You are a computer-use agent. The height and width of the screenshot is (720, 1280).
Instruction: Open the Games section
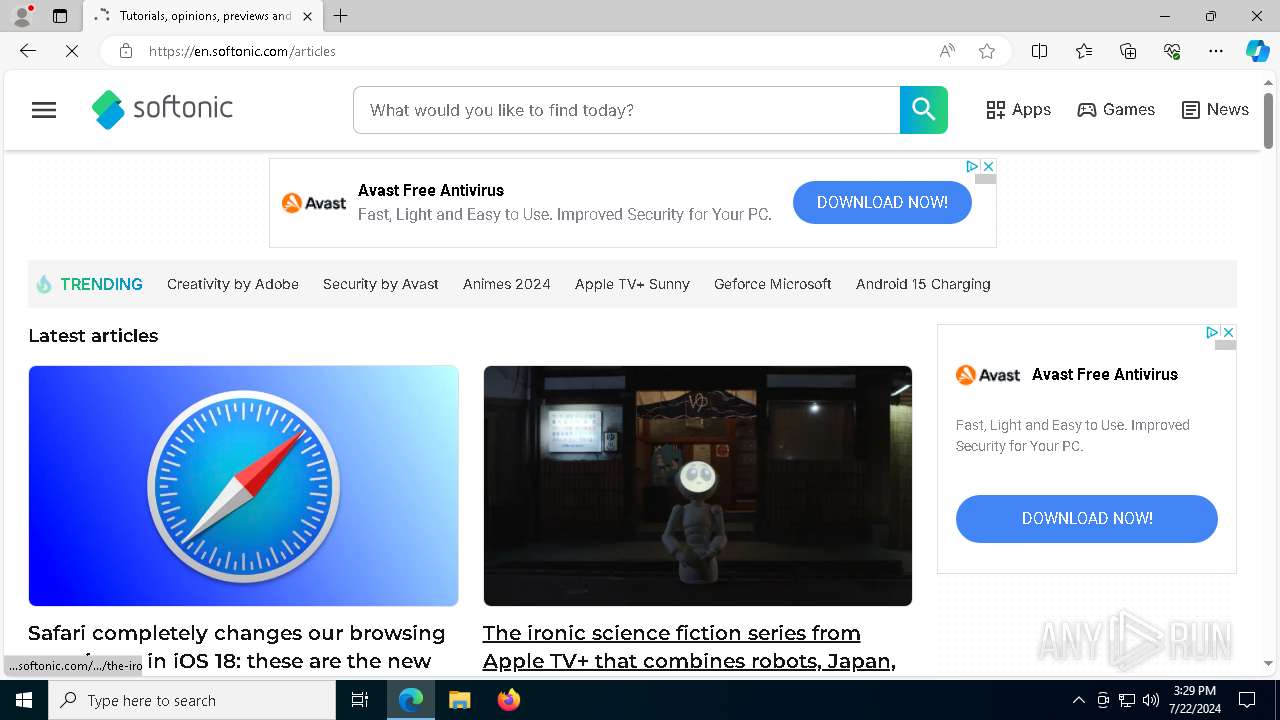click(x=1116, y=110)
